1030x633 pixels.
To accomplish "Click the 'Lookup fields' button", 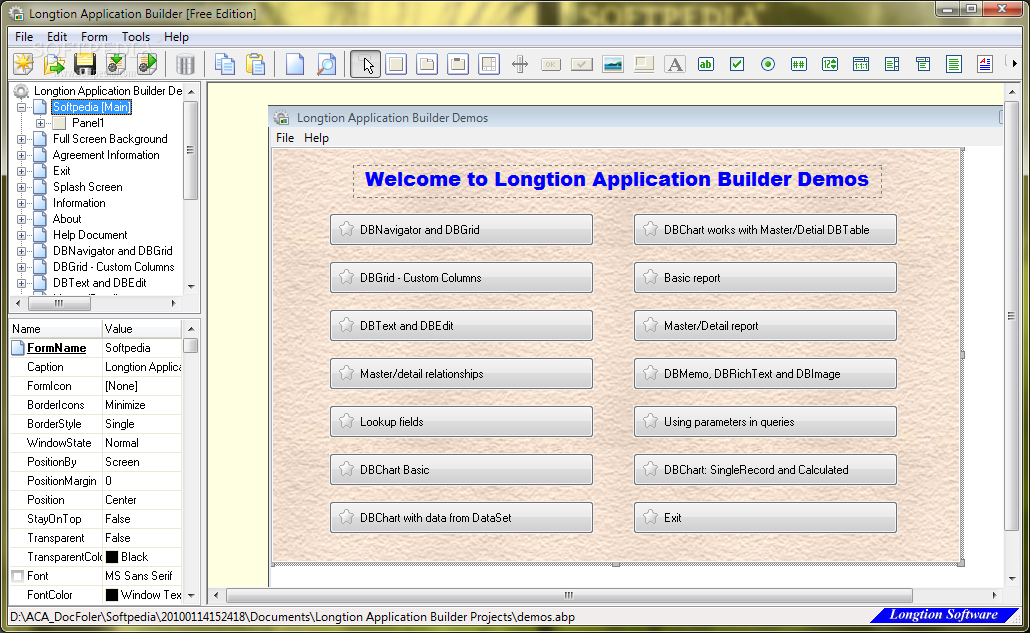I will tap(461, 422).
